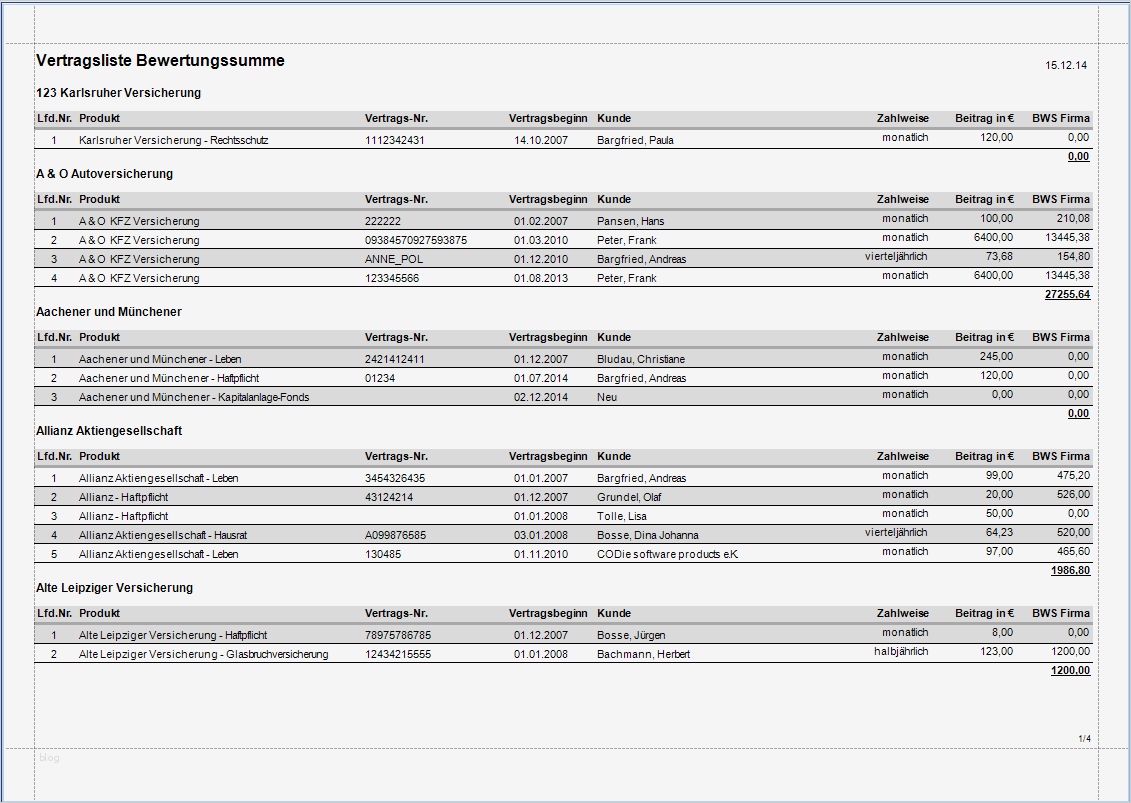The image size is (1131, 803).
Task: Click customer Bosse, Dina Johanna
Action: click(648, 535)
